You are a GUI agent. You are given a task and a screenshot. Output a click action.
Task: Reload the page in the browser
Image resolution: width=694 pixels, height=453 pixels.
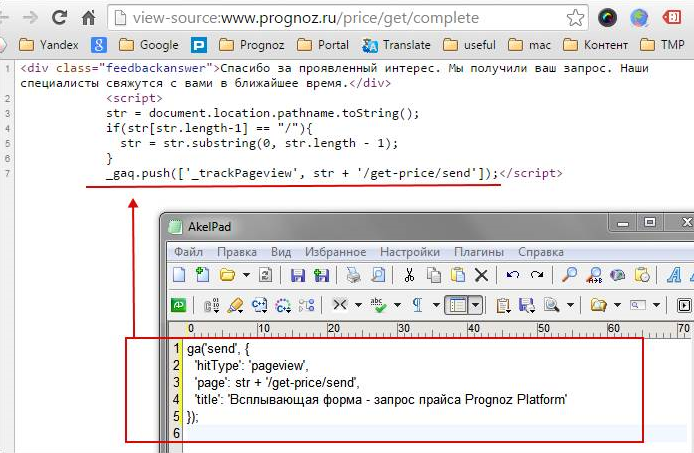point(60,17)
